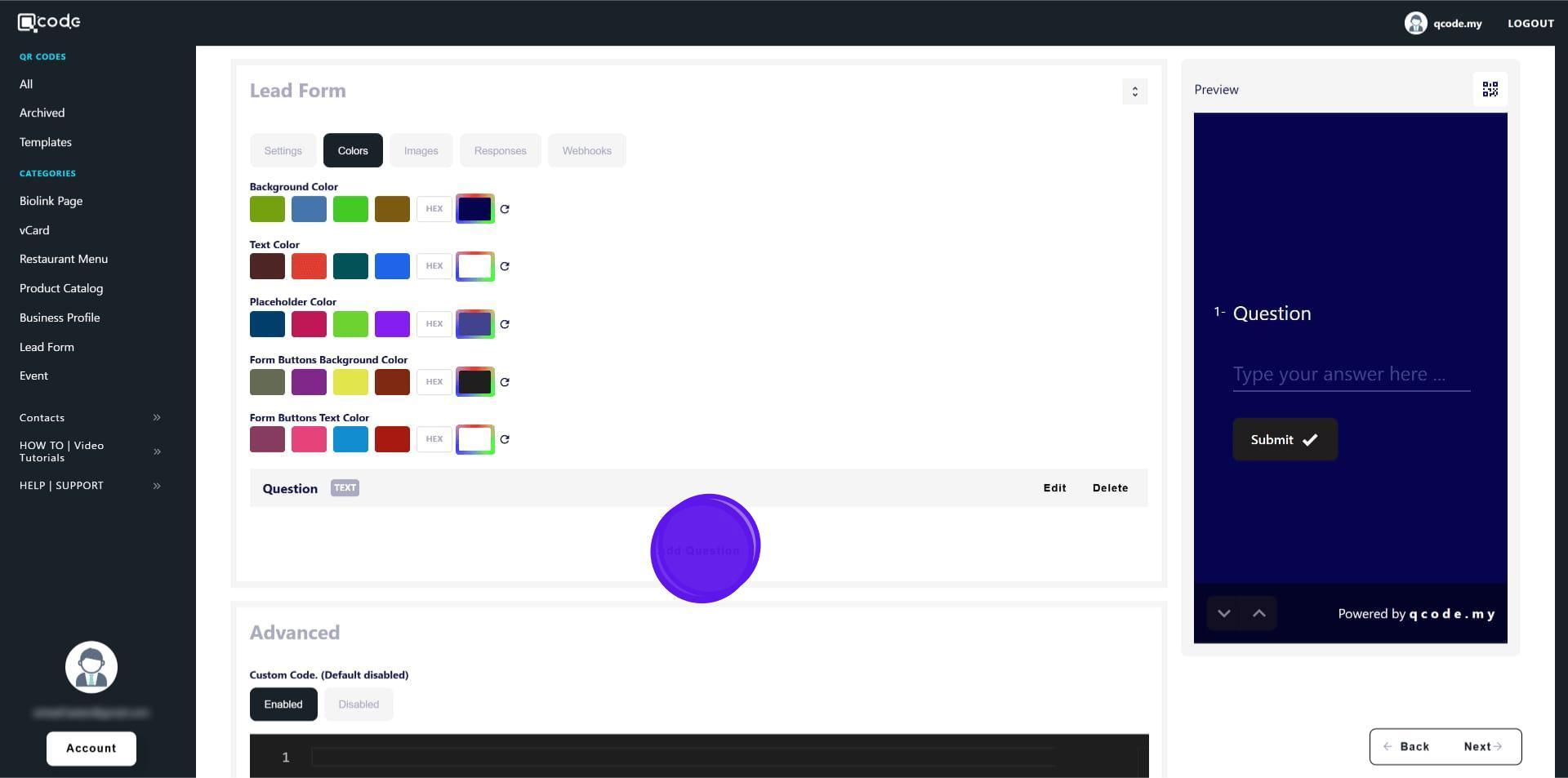Reset Form Buttons Background Color refresh icon
The height and width of the screenshot is (778, 1568).
point(505,382)
